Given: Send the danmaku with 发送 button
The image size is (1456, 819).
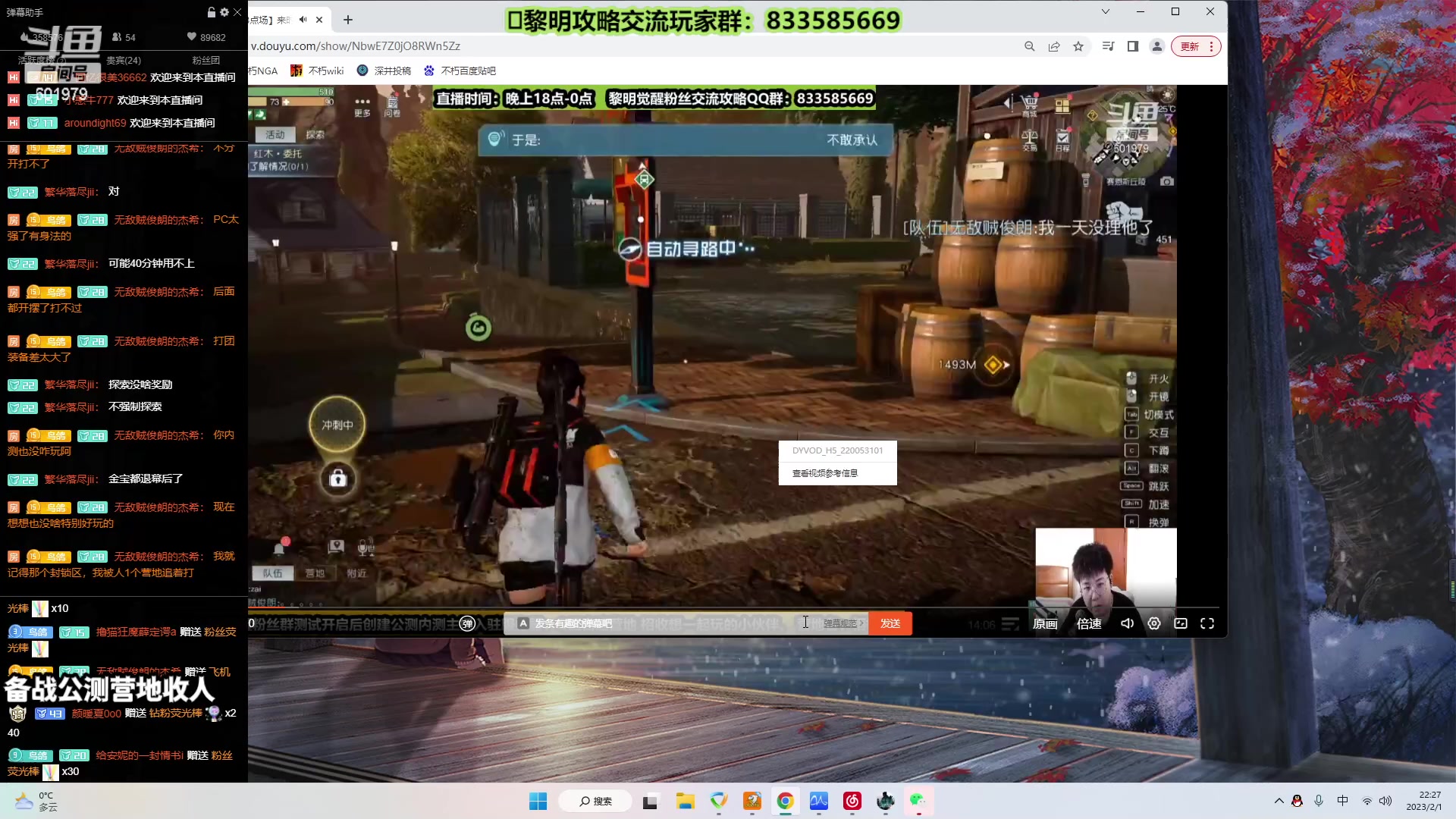Looking at the screenshot, I should pyautogui.click(x=890, y=623).
